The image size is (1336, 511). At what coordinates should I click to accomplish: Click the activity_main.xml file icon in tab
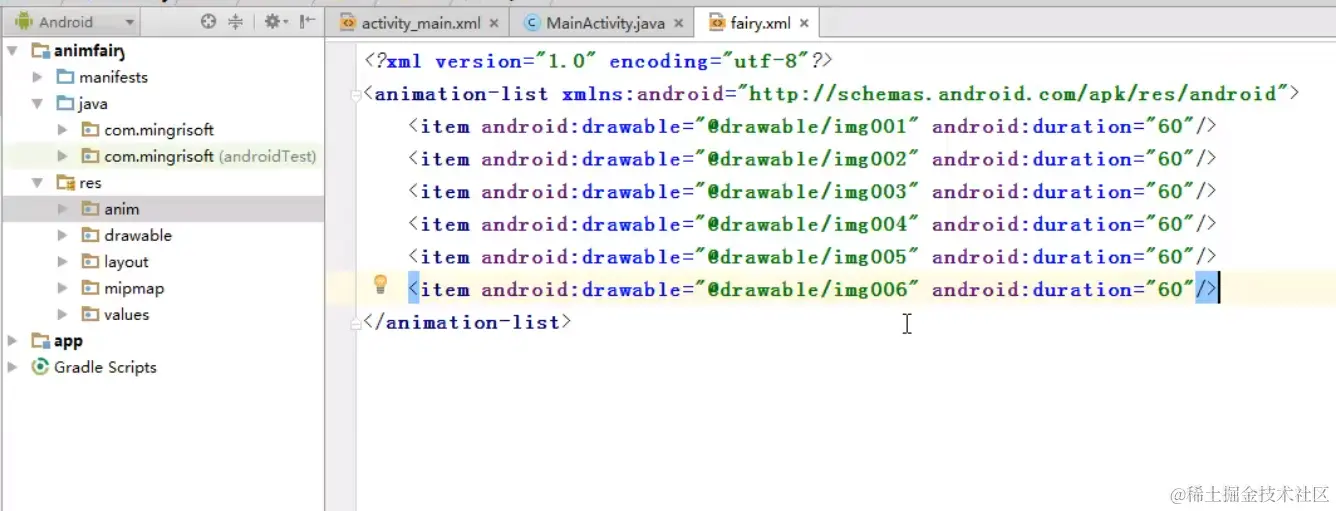coord(348,22)
